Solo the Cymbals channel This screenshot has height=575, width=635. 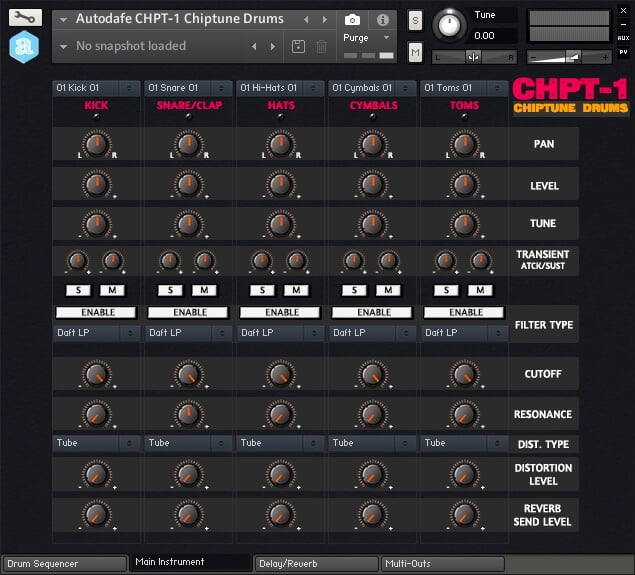(x=354, y=290)
